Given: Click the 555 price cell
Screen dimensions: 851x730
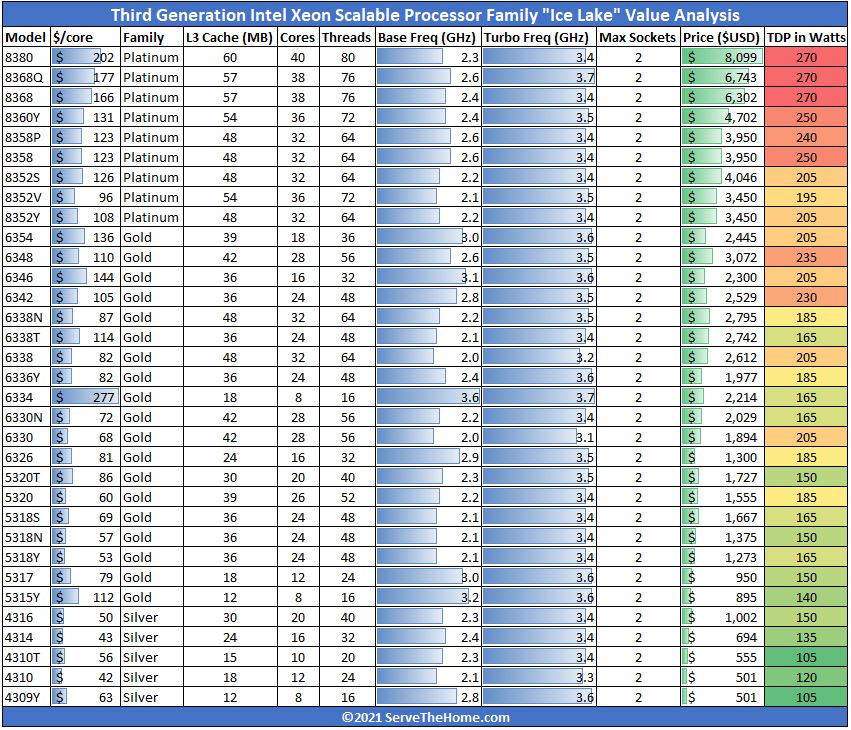Looking at the screenshot, I should click(x=722, y=657).
